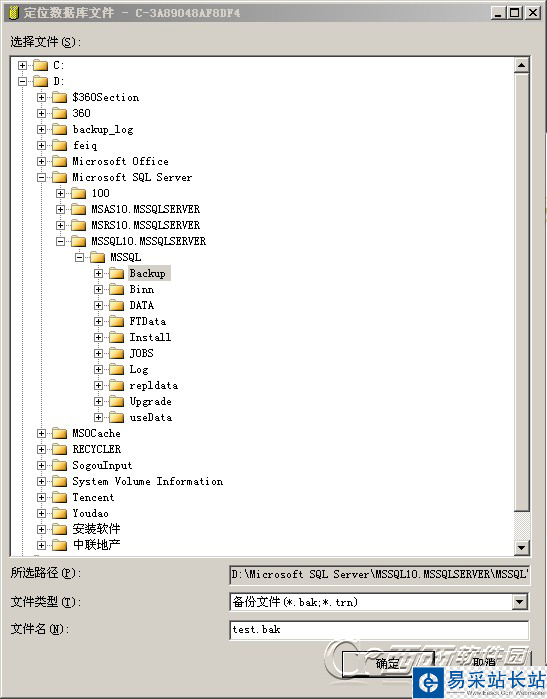The height and width of the screenshot is (699, 547).
Task: Click the MSSQL10.MSSQLSERVER folder icon
Action: 78,242
